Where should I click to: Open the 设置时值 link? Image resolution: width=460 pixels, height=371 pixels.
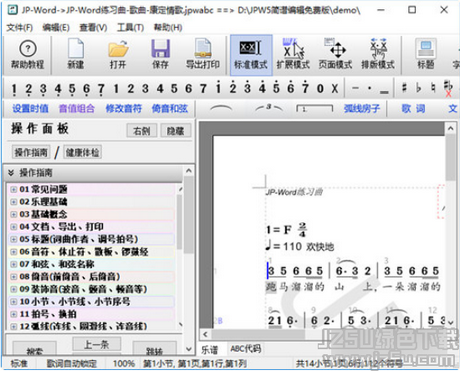(x=30, y=108)
